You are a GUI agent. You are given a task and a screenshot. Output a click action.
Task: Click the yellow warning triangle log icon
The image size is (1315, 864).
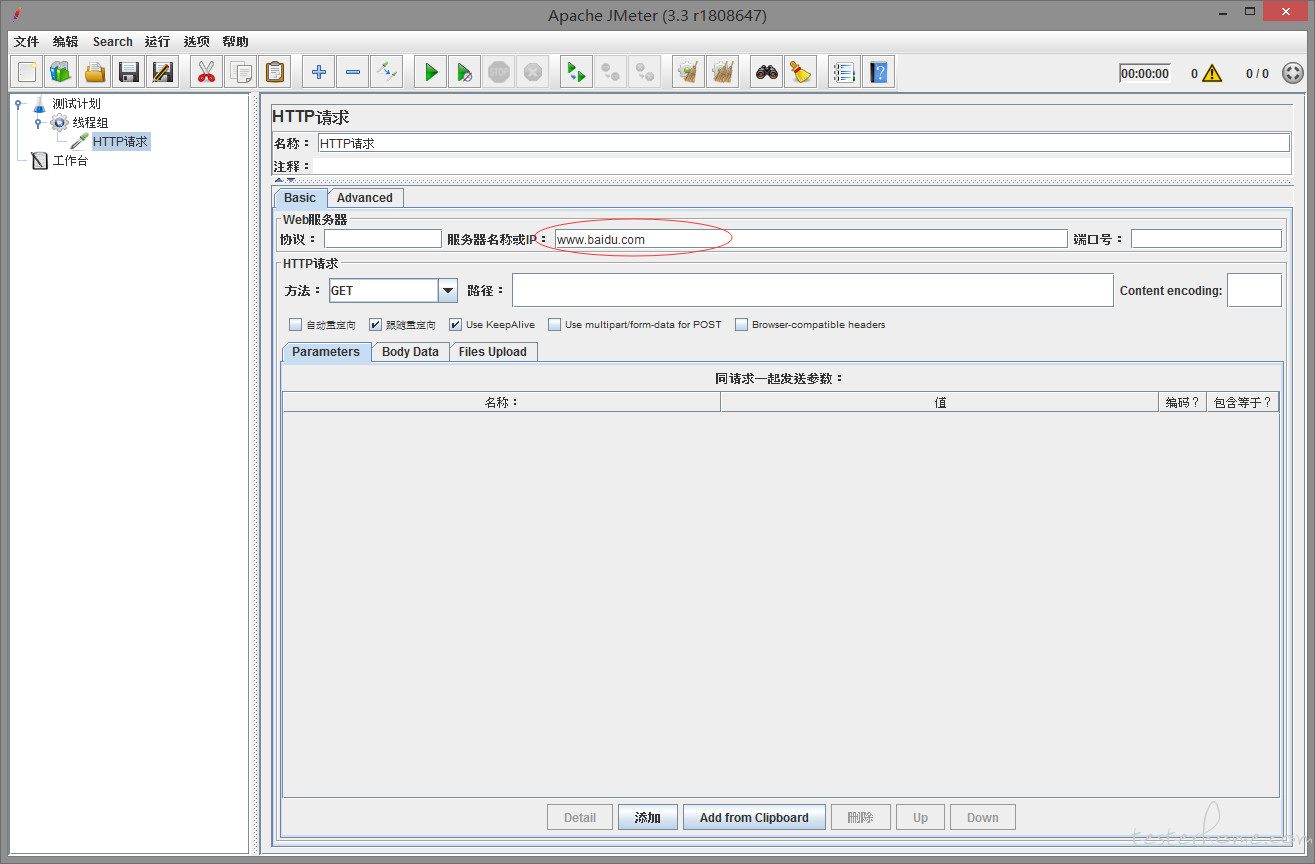click(1212, 73)
